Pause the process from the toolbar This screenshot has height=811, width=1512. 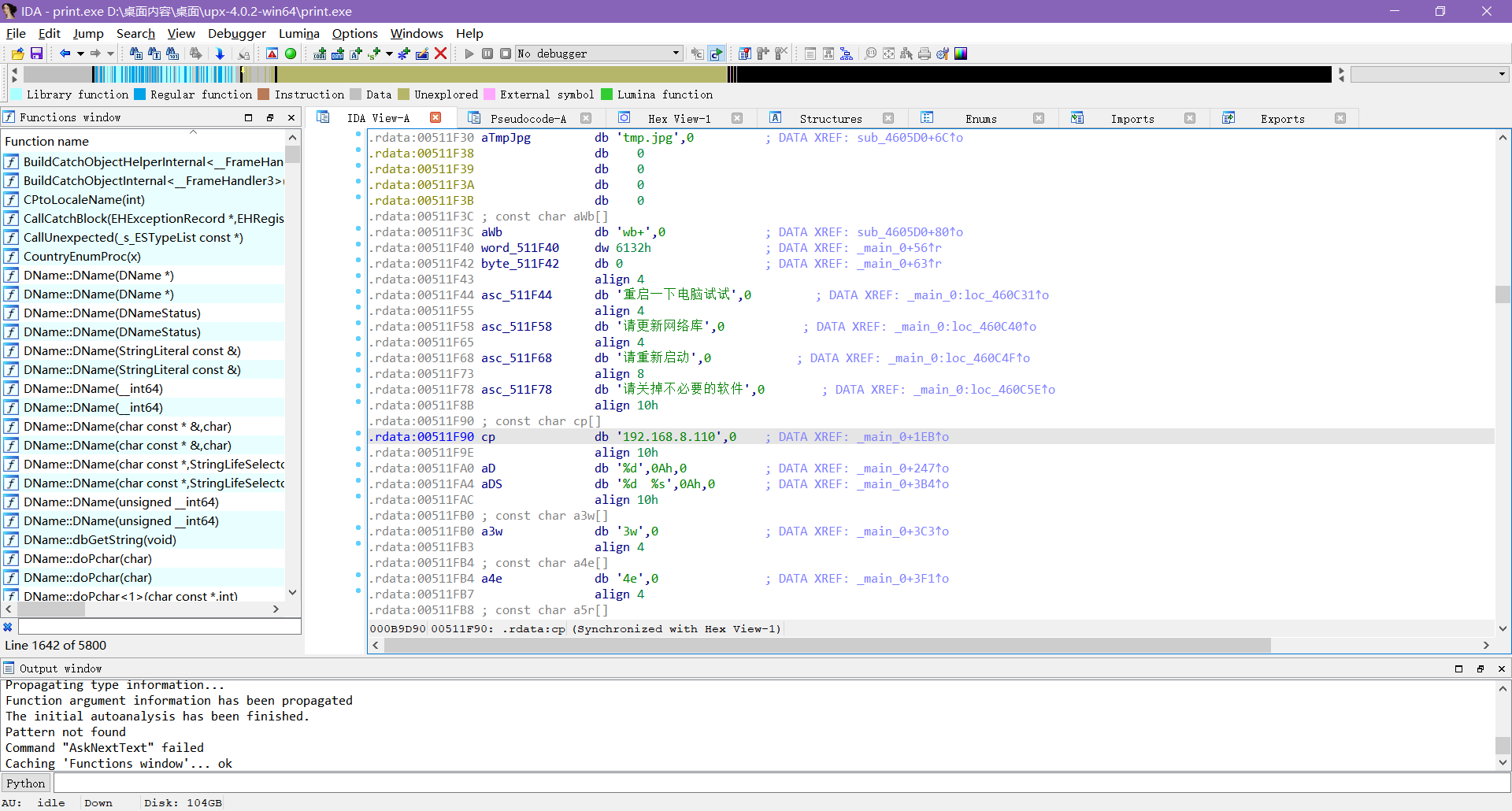(x=487, y=54)
